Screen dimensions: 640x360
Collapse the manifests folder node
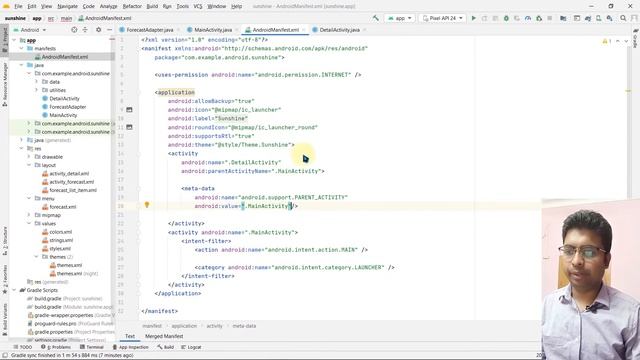pyautogui.click(x=22, y=48)
